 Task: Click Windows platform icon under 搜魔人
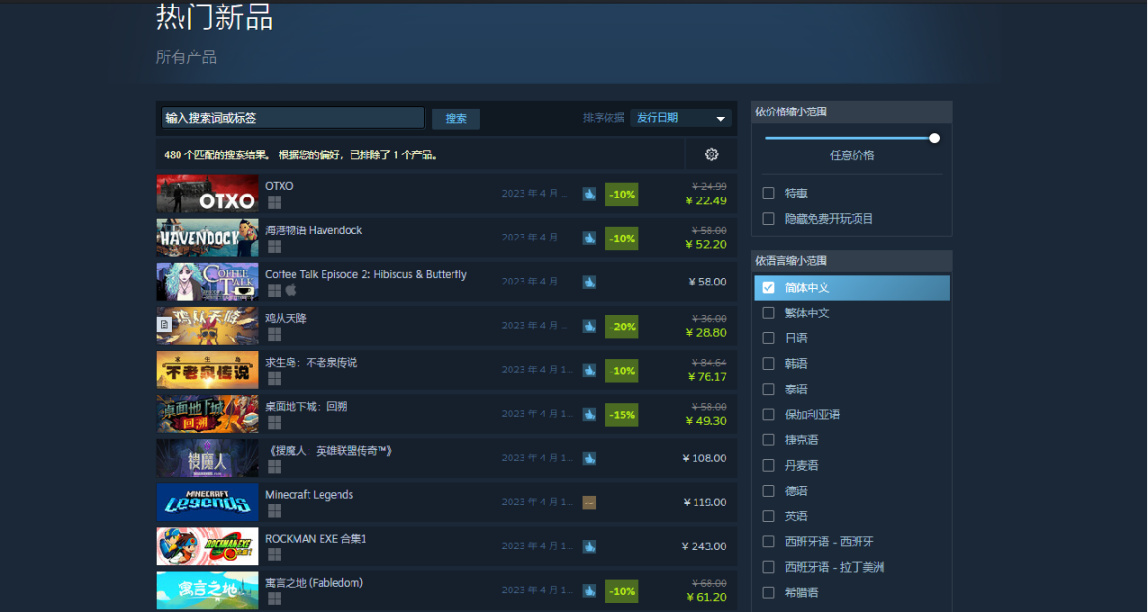pyautogui.click(x=274, y=467)
